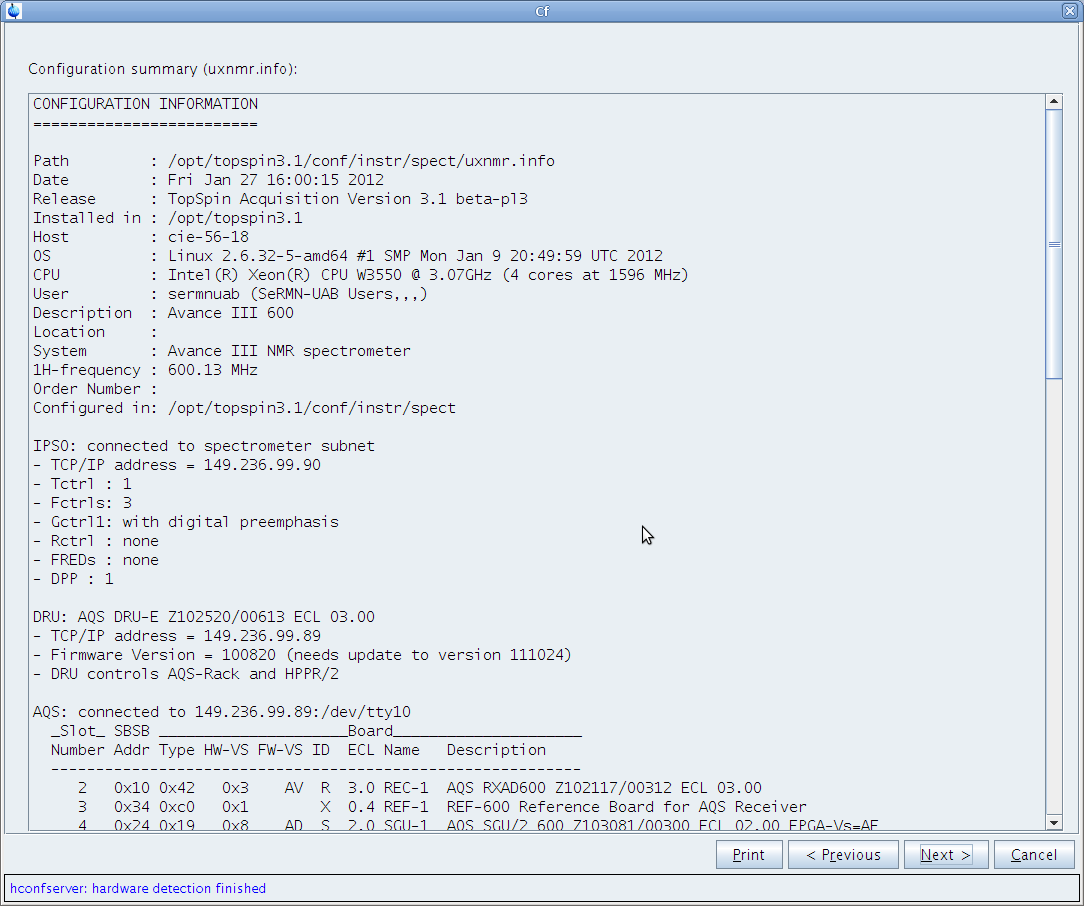Click the empty scrollbar track below thumb
Screen dimensions: 1084x906
1053,600
